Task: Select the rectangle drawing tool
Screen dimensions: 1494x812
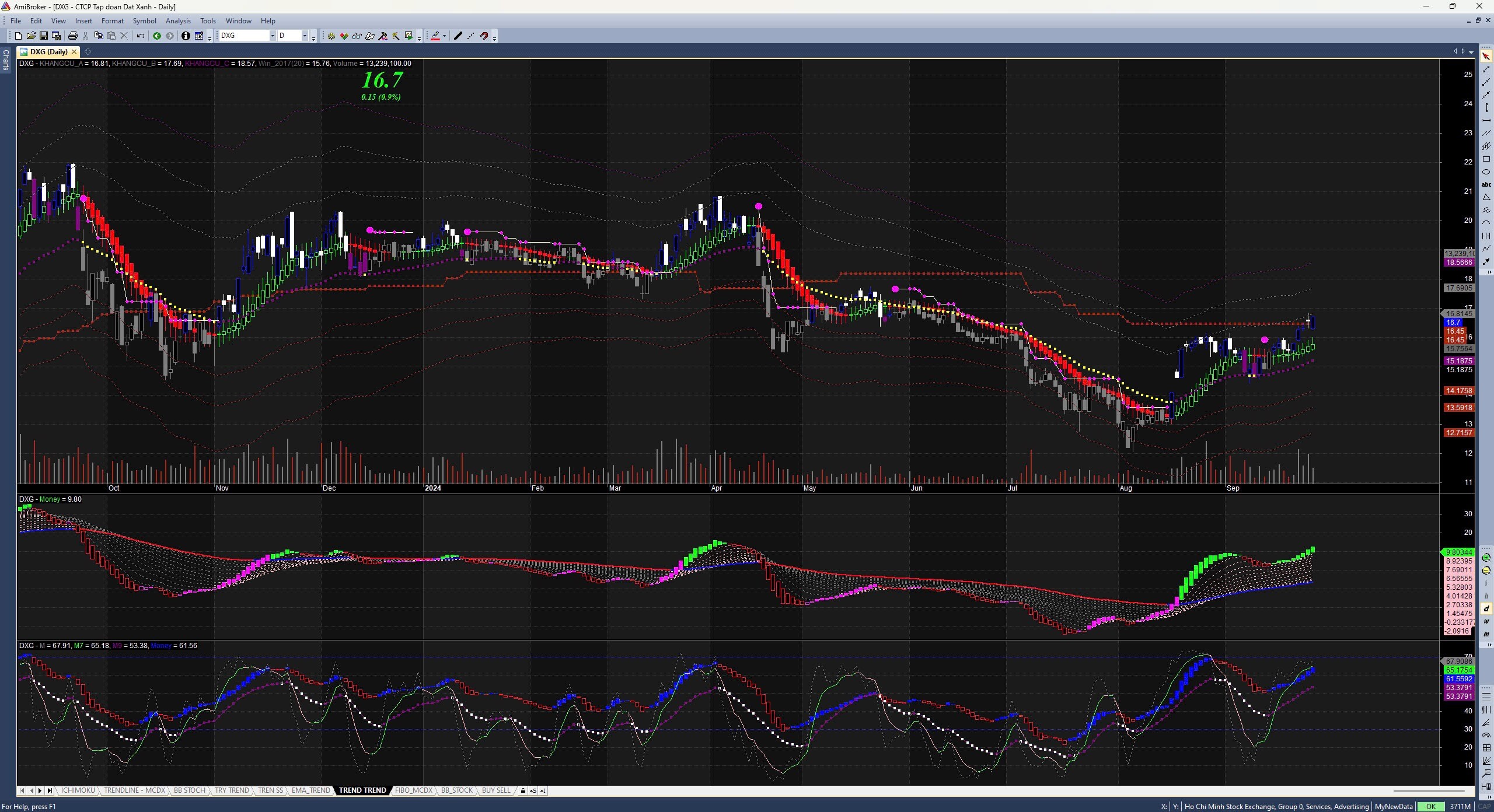Action: click(x=1486, y=159)
